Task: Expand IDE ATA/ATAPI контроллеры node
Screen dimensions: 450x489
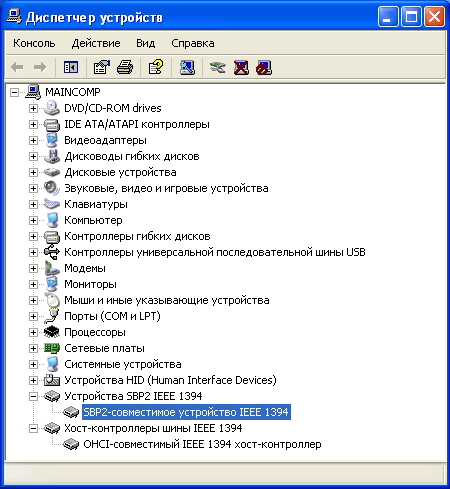Action: [x=33, y=124]
